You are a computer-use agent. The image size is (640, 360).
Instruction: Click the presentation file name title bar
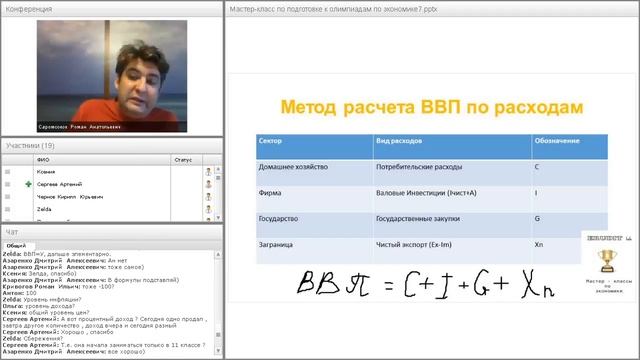pyautogui.click(x=432, y=9)
